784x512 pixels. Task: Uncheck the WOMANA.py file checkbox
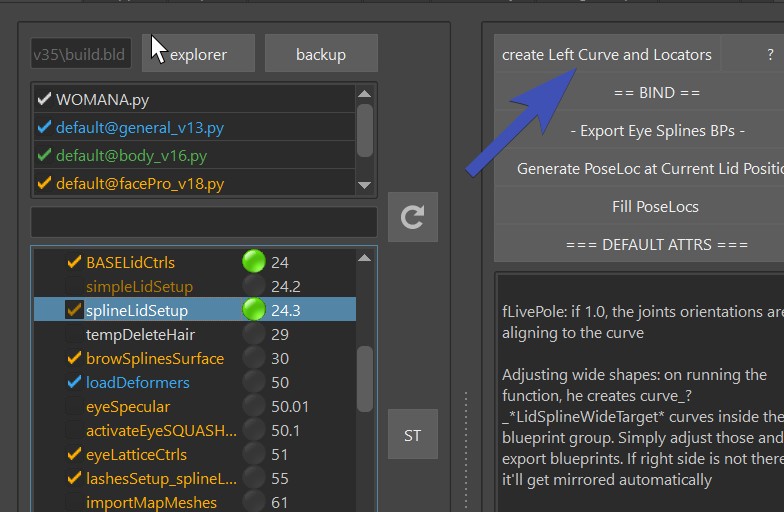(44, 99)
